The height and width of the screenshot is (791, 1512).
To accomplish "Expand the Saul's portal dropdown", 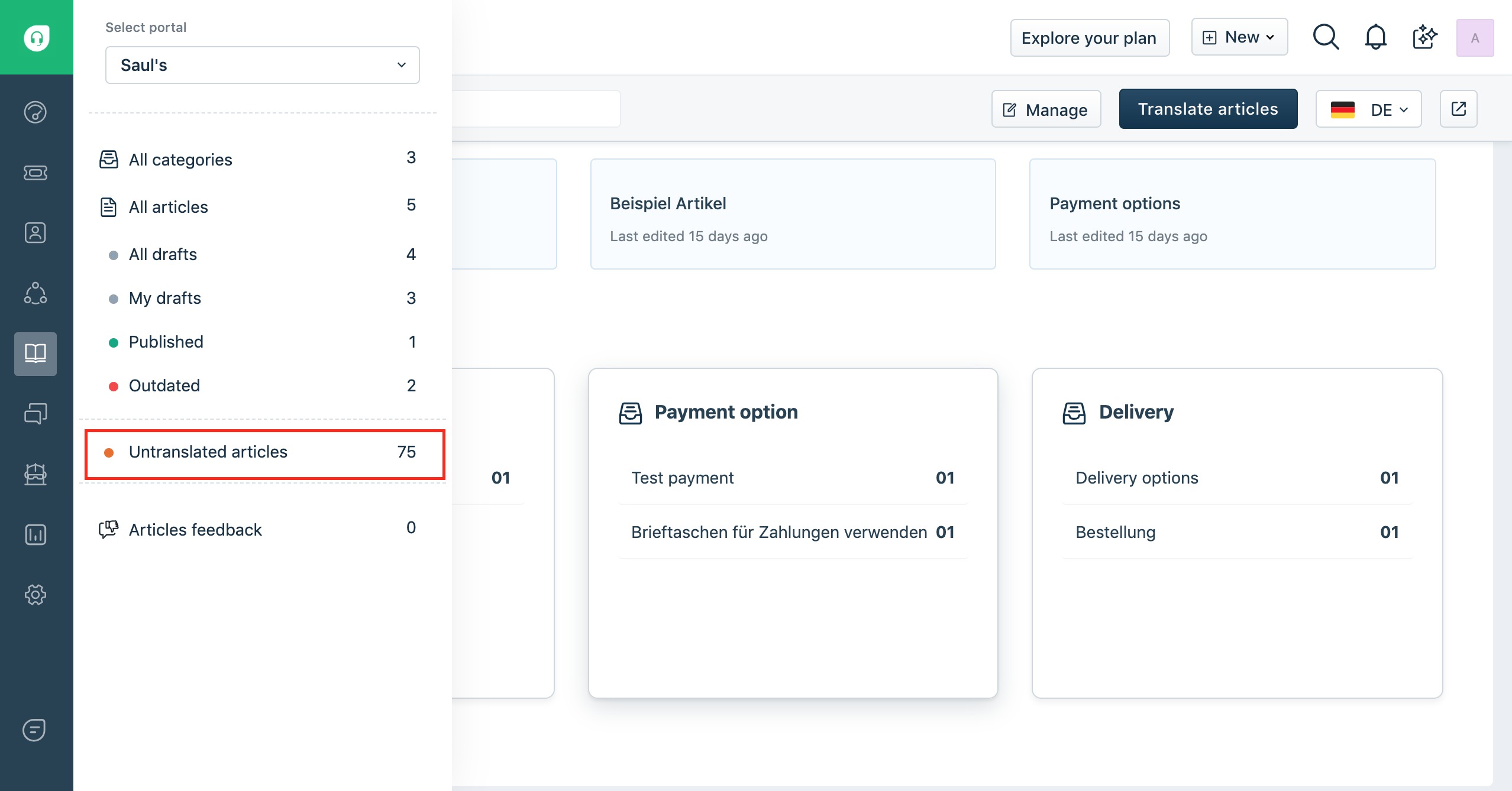I will [x=262, y=65].
